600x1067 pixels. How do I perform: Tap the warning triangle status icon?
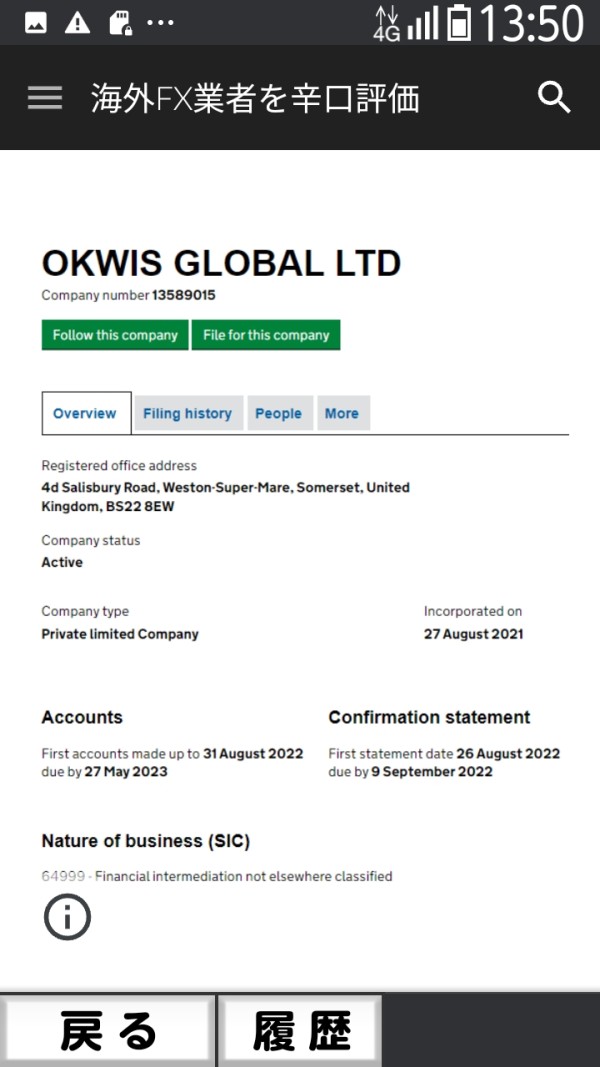77,23
